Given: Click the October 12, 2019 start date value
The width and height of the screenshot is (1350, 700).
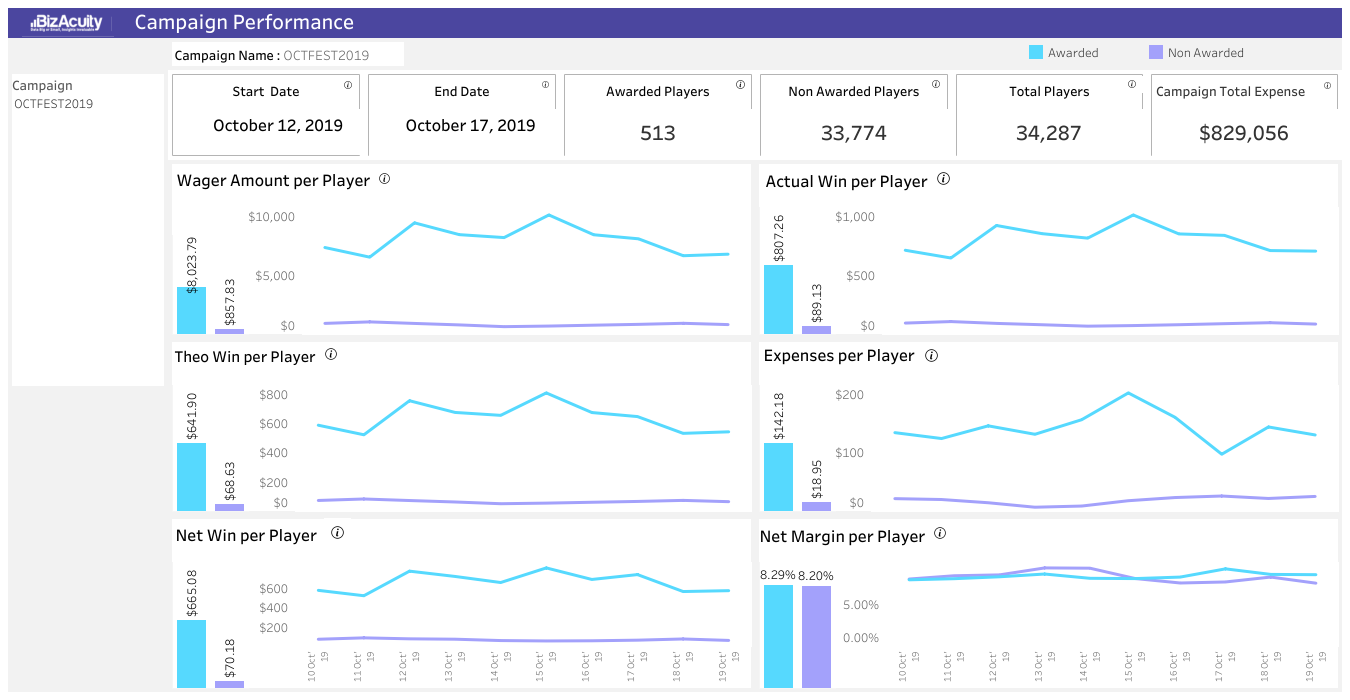Looking at the screenshot, I should click(278, 126).
